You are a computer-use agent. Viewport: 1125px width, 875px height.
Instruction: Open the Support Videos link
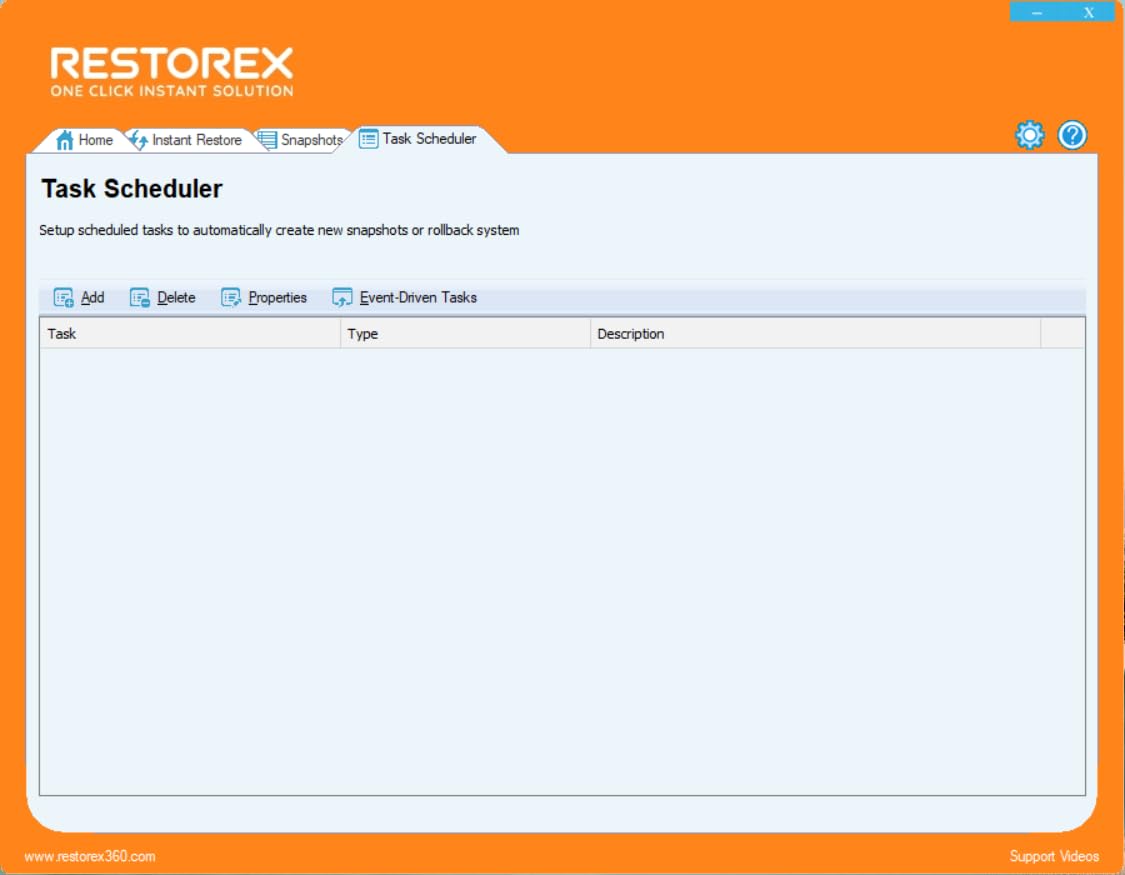(x=1054, y=856)
